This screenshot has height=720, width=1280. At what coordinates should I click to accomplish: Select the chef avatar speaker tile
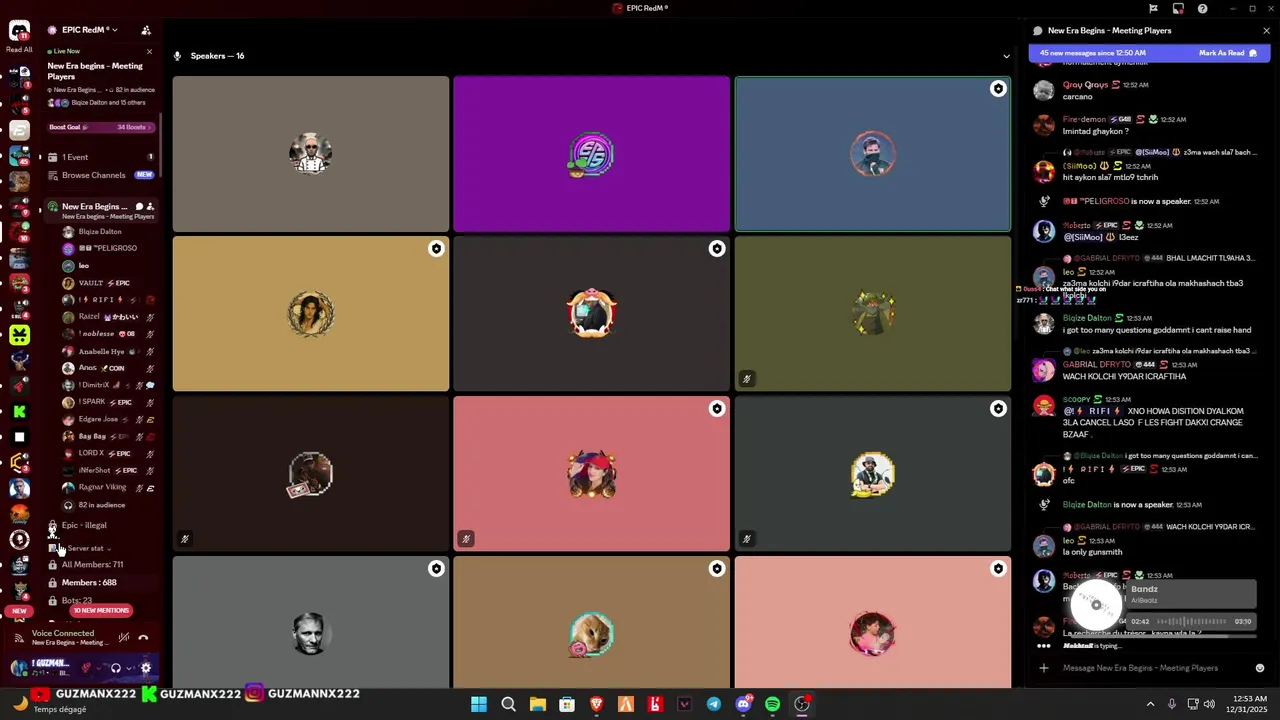311,154
